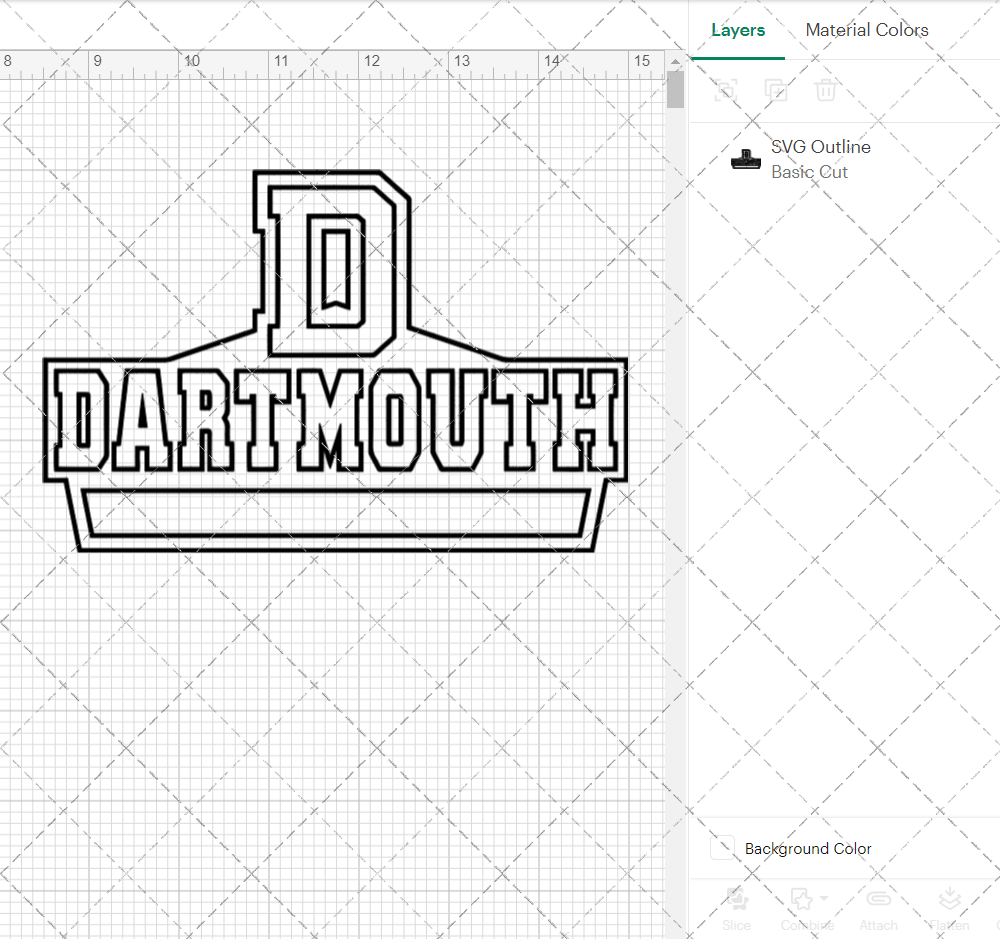Click the Group icon in Layers panel
The image size is (1000, 939).
[726, 90]
